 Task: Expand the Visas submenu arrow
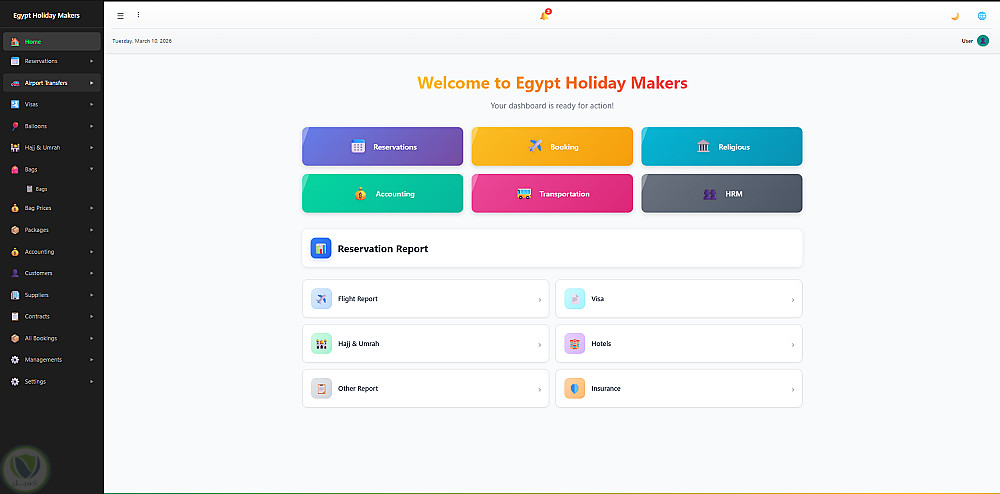(92, 104)
